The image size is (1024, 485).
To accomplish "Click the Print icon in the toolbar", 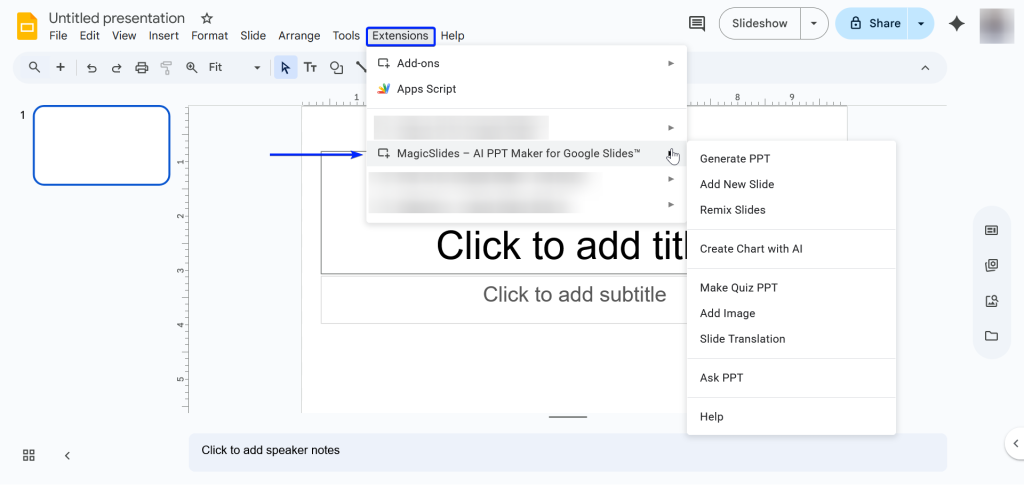I will [x=142, y=68].
